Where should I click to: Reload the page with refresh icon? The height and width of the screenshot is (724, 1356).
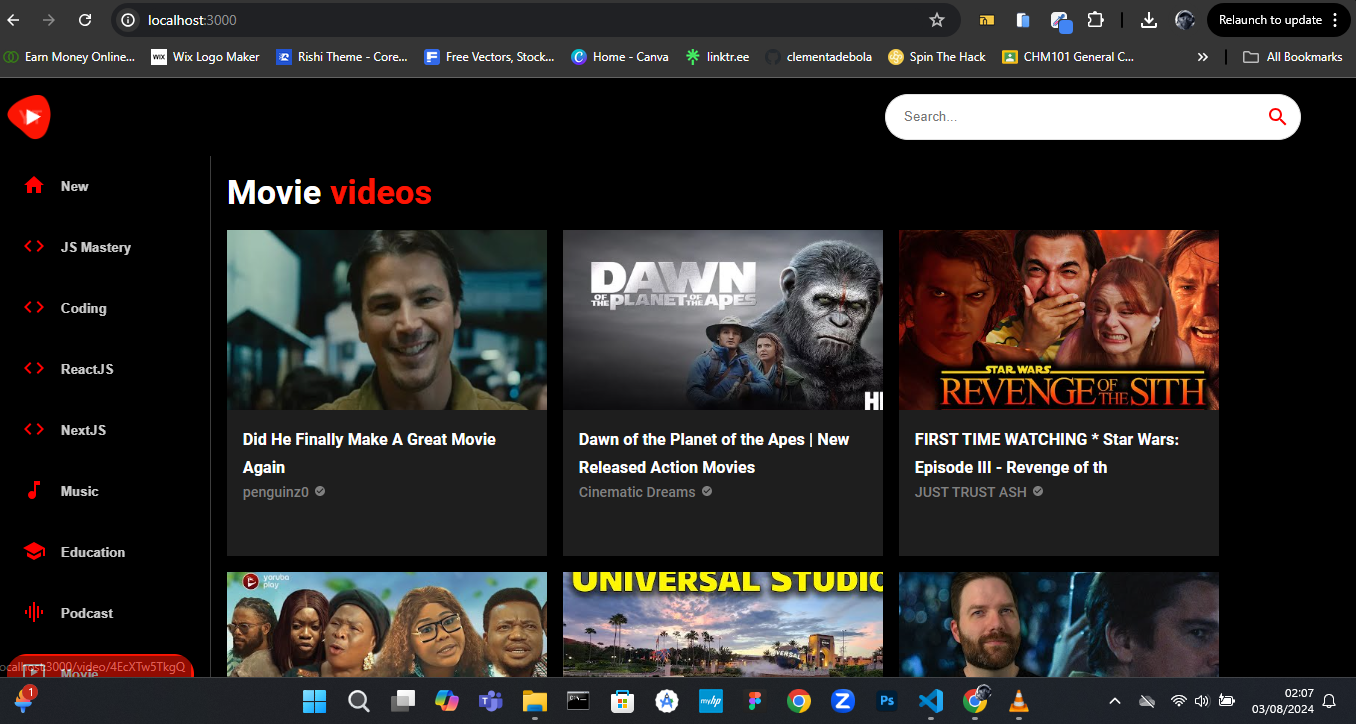[x=86, y=20]
